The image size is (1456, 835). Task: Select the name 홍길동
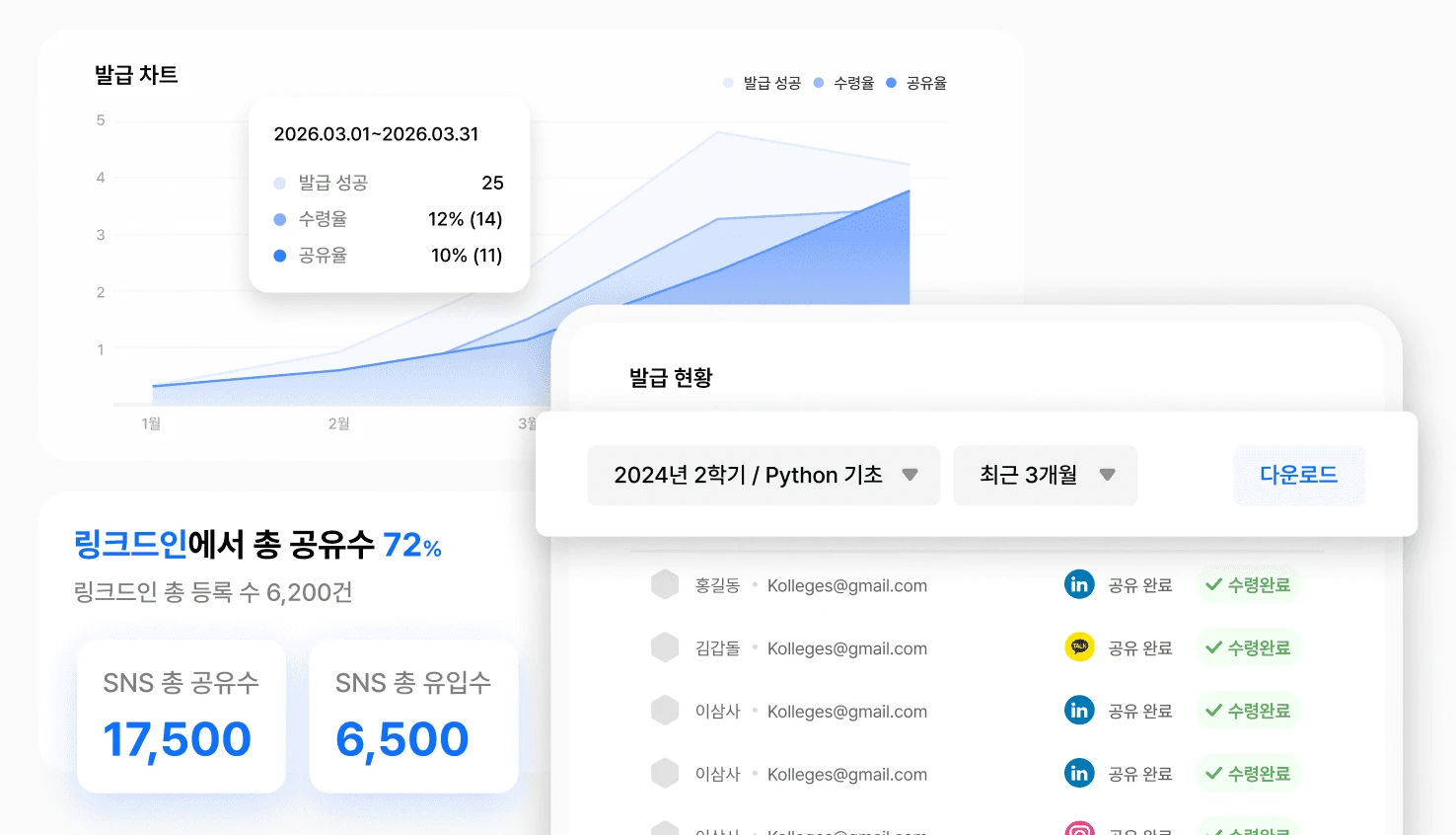coord(717,585)
